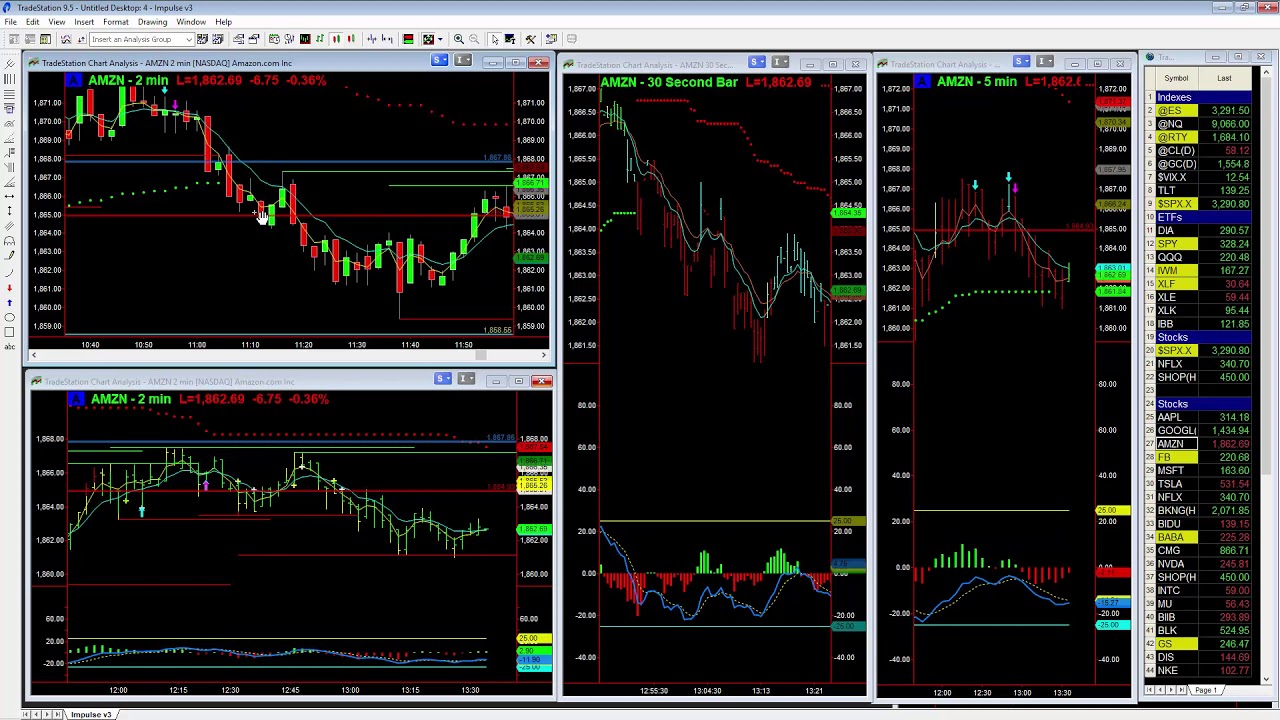Select the AMZN row in the watchlist
The image size is (1280, 720).
coord(1171,443)
